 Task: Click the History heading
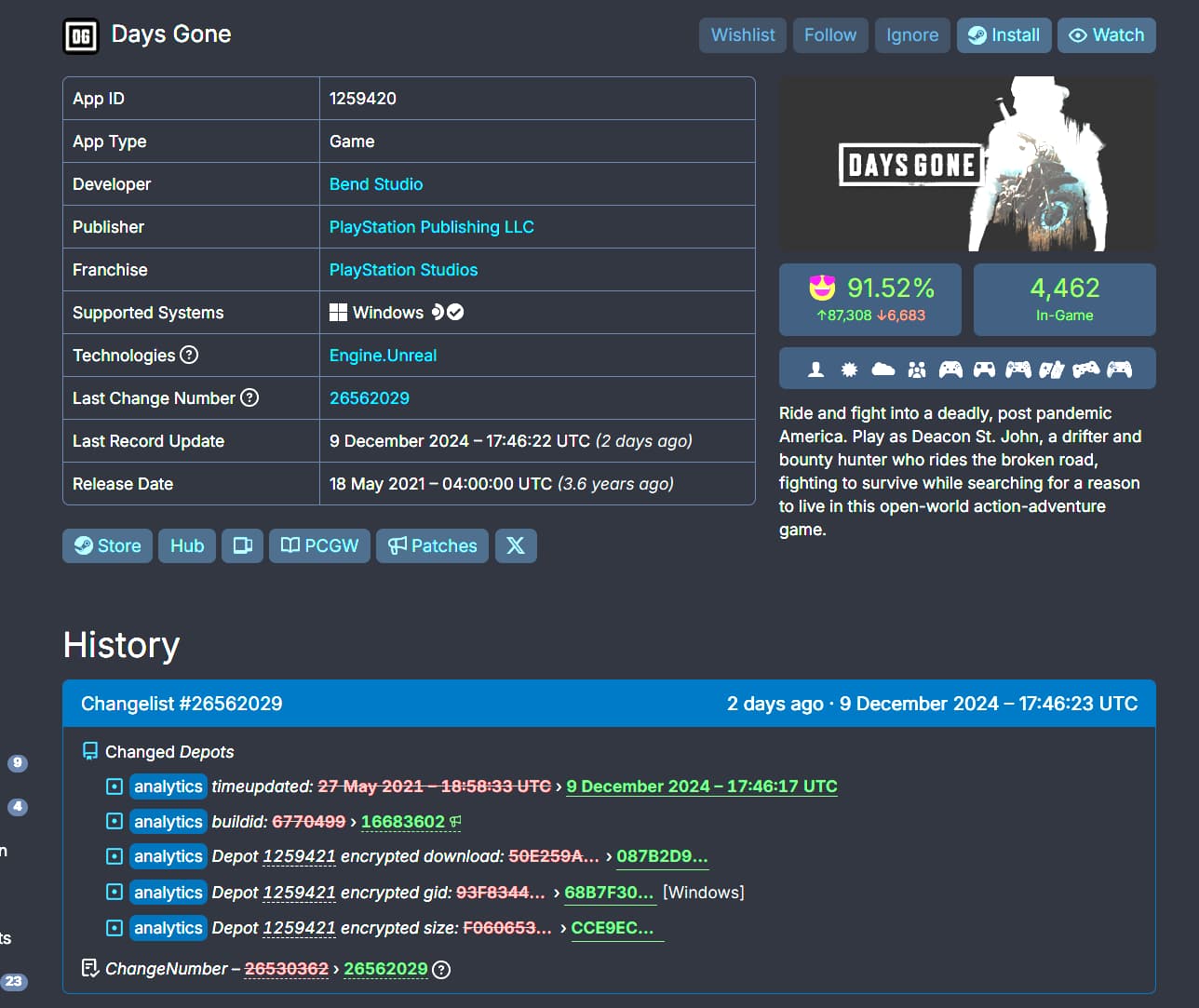pos(122,645)
